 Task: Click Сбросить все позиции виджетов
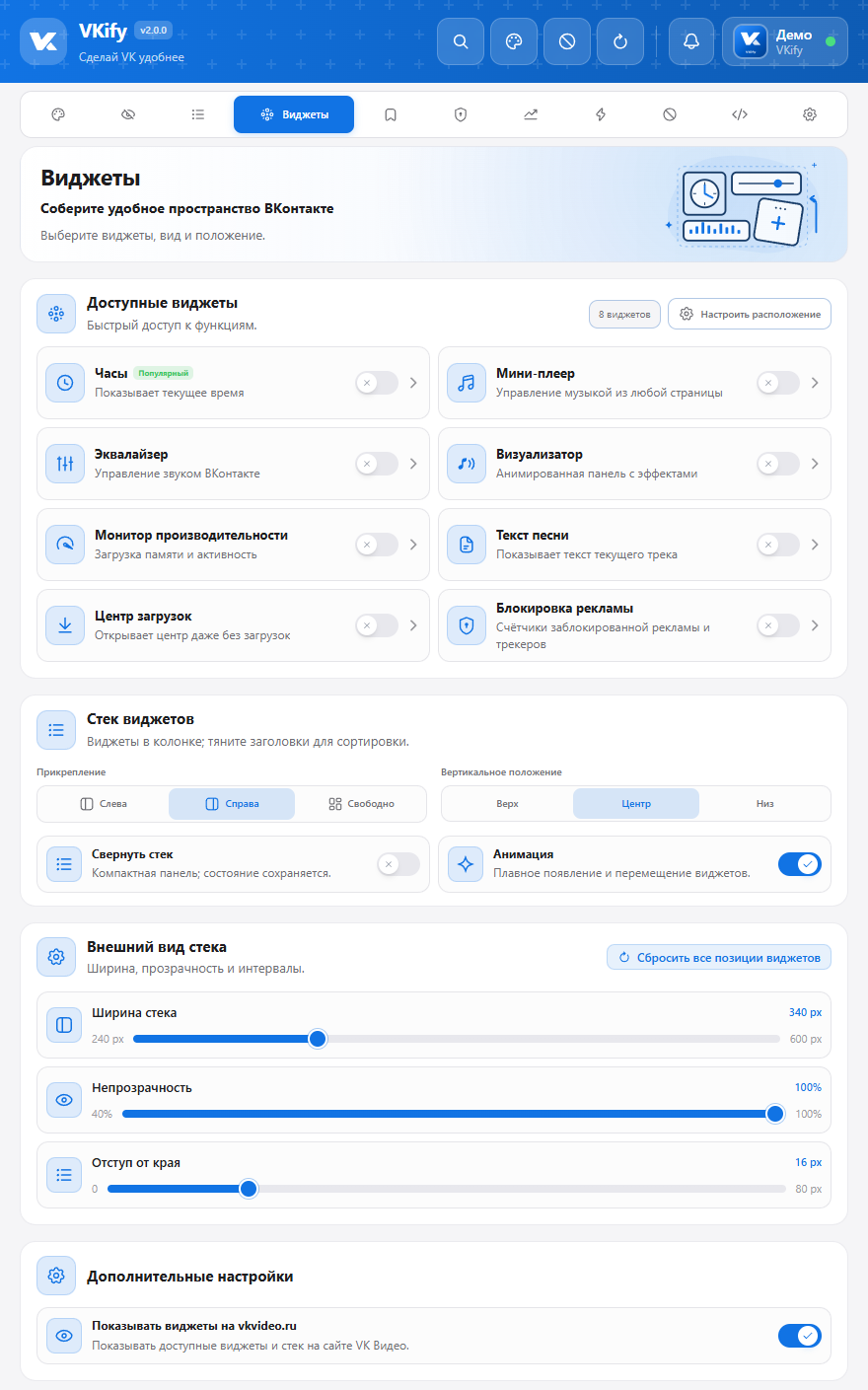click(x=719, y=958)
